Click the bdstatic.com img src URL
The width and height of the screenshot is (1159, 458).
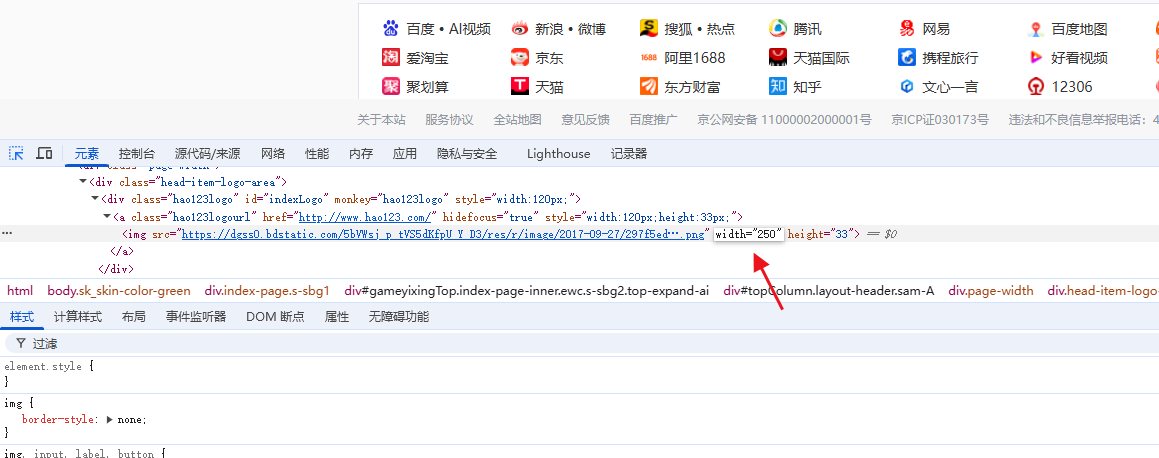point(443,234)
